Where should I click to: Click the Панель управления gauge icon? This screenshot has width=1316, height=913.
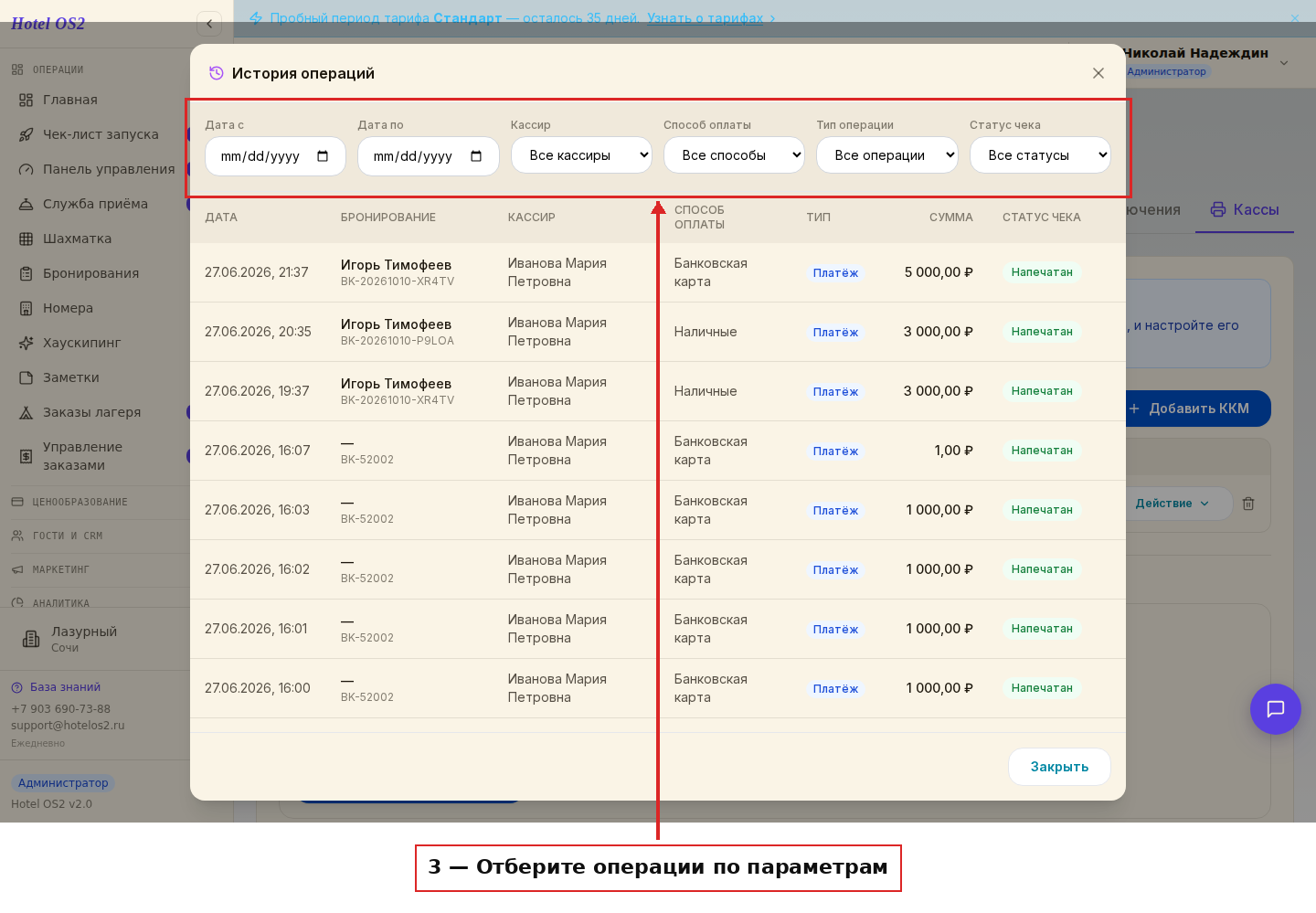tap(26, 169)
